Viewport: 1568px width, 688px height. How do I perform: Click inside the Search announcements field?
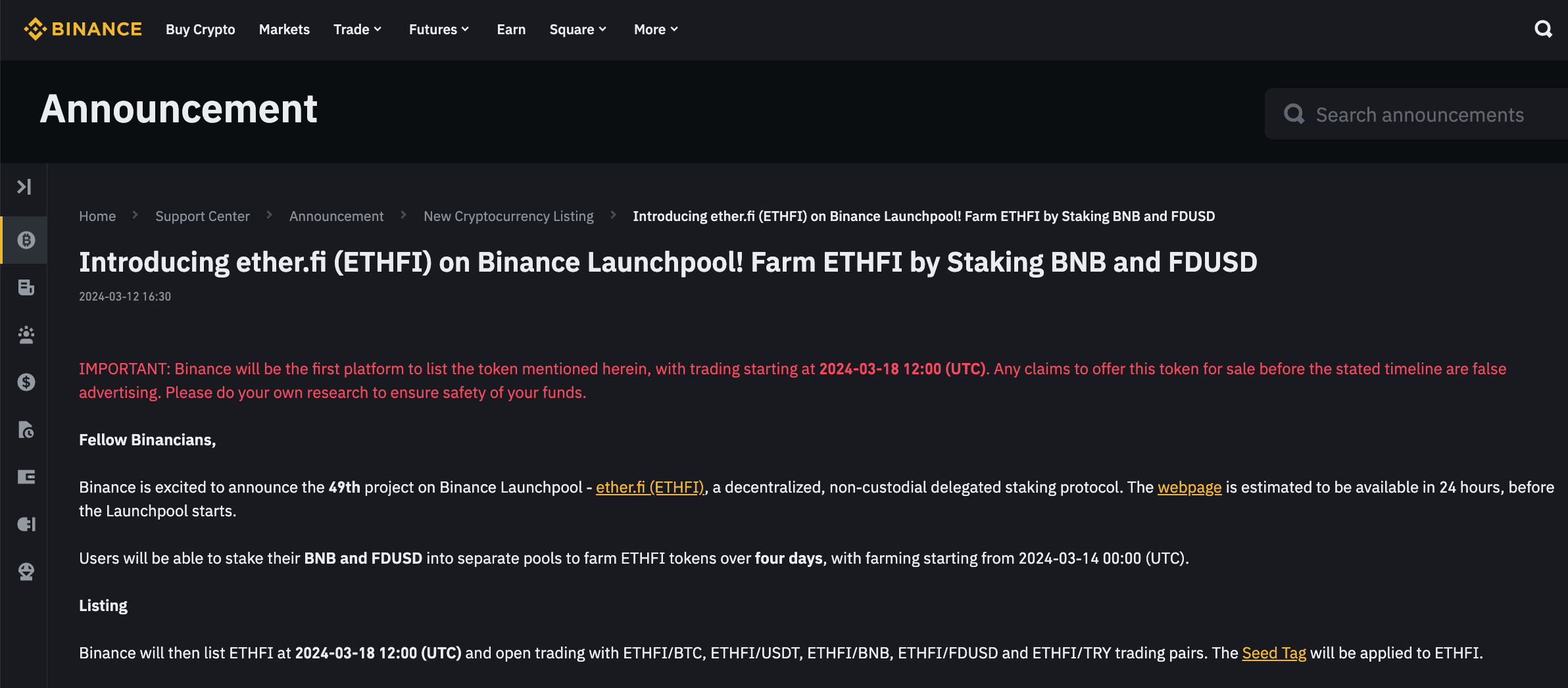pyautogui.click(x=1414, y=114)
